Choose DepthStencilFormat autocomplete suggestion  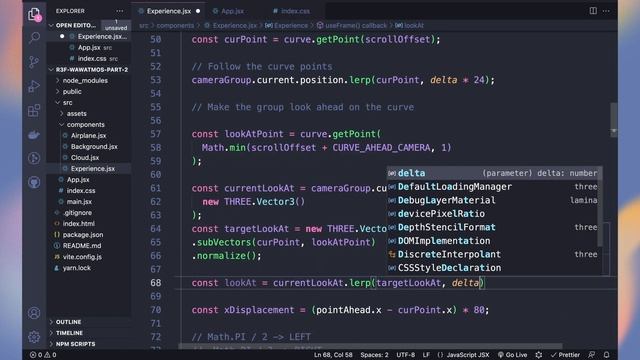tap(493, 227)
